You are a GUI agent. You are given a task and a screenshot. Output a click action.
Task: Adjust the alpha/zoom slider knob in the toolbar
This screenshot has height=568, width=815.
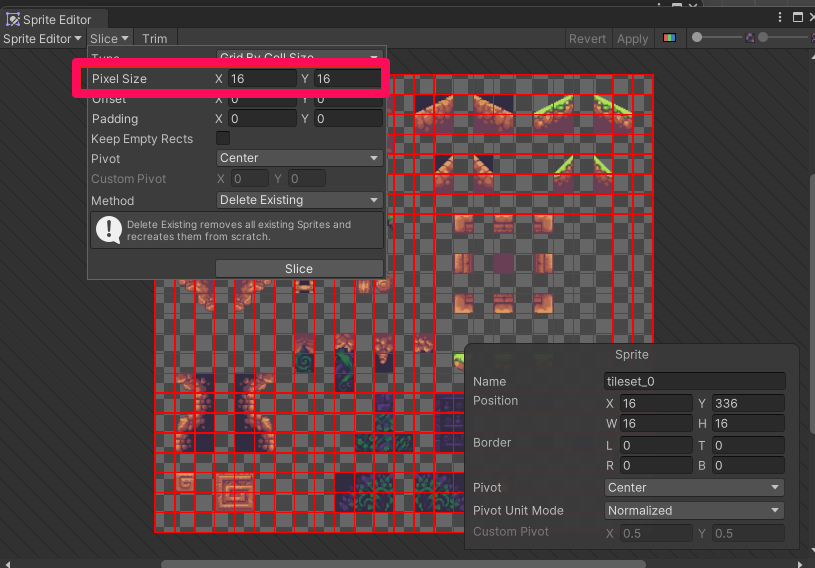coord(697,37)
